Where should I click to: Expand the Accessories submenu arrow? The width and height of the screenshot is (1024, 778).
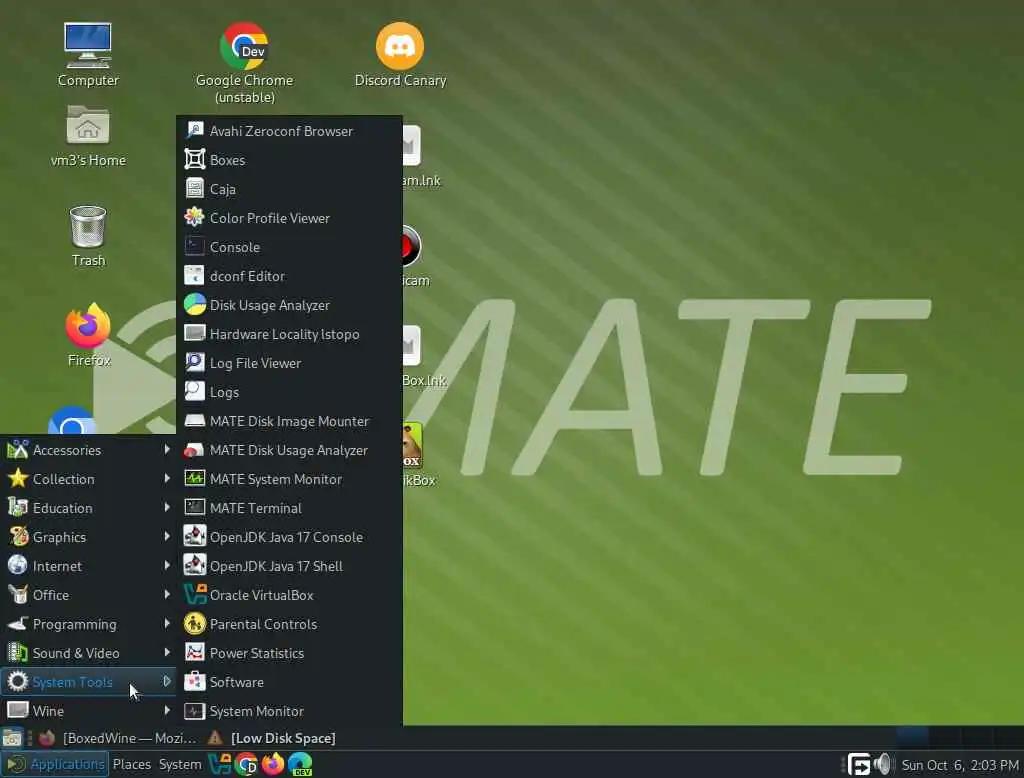tap(167, 449)
